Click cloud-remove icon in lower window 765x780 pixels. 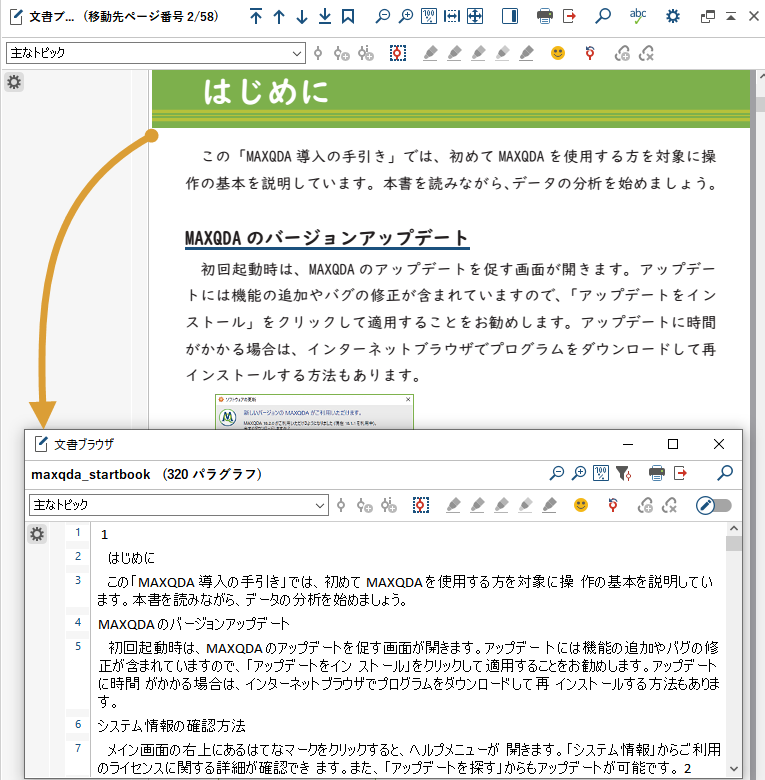669,506
